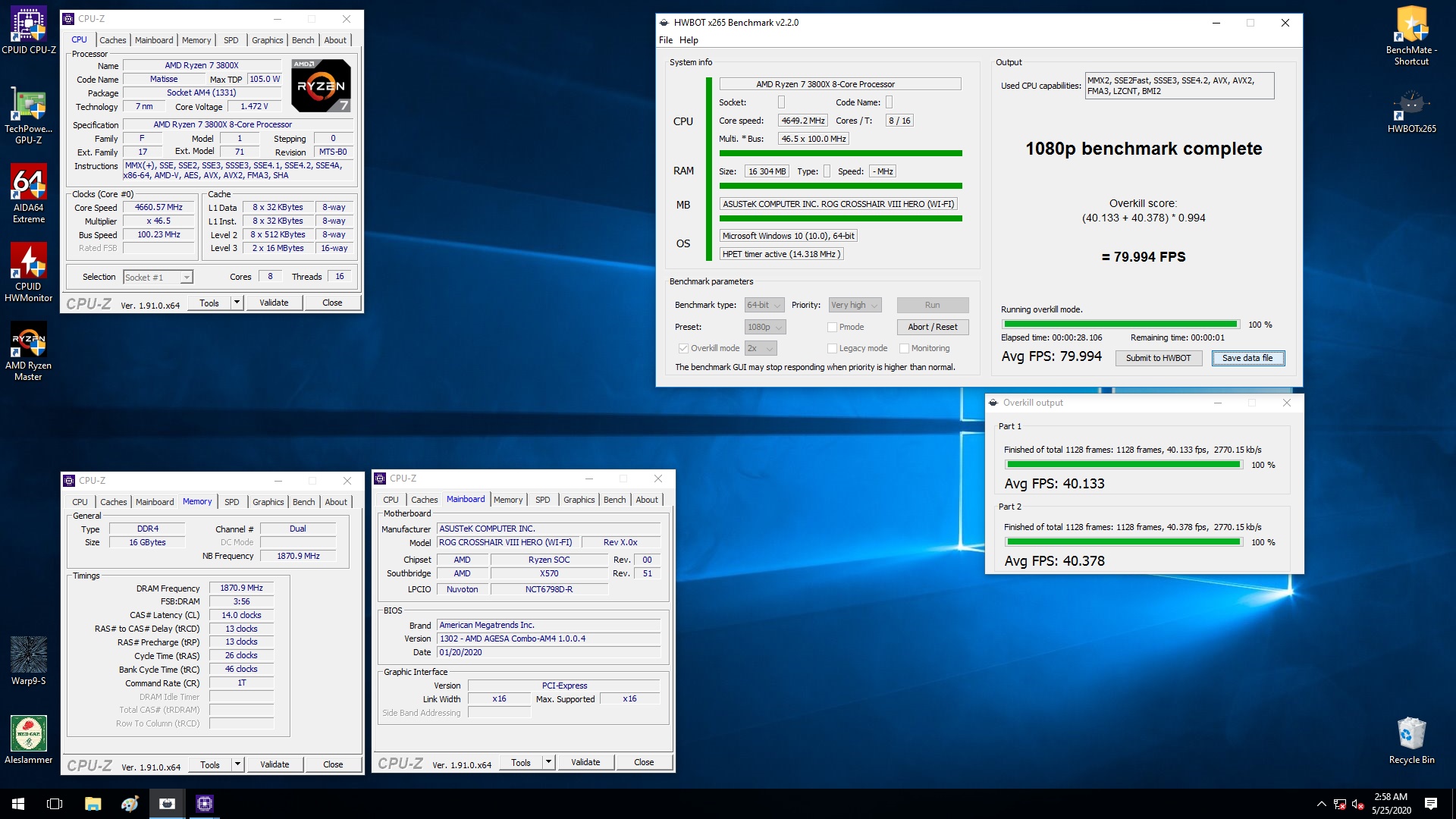Viewport: 1456px width, 819px height.
Task: Expand Tools arrow in CPU-Z Mainboard window
Action: 548,762
